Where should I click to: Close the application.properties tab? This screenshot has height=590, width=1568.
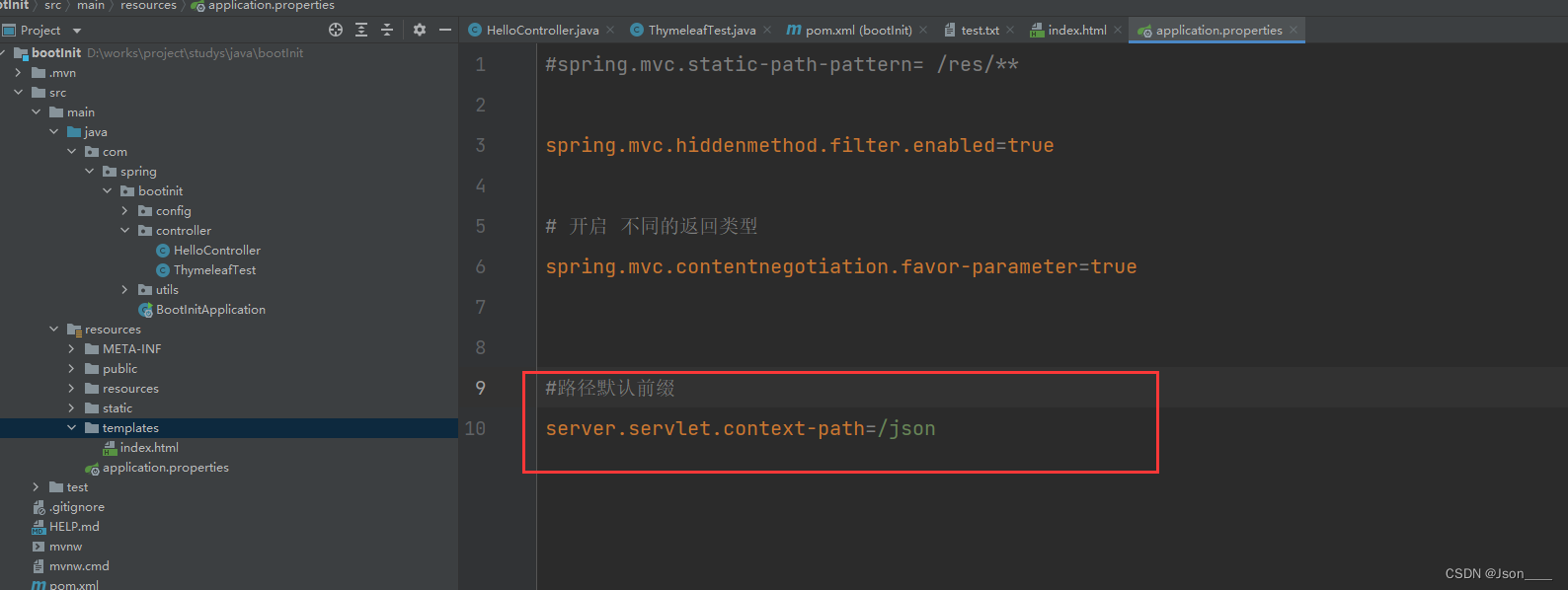pos(1294,31)
